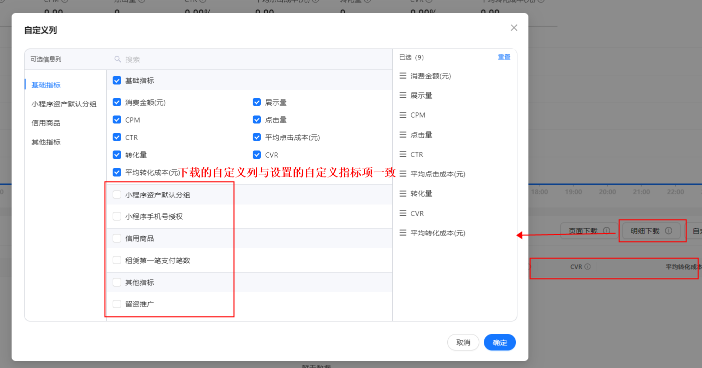
Task: Uncheck the CTR checkbox
Action: coord(117,137)
